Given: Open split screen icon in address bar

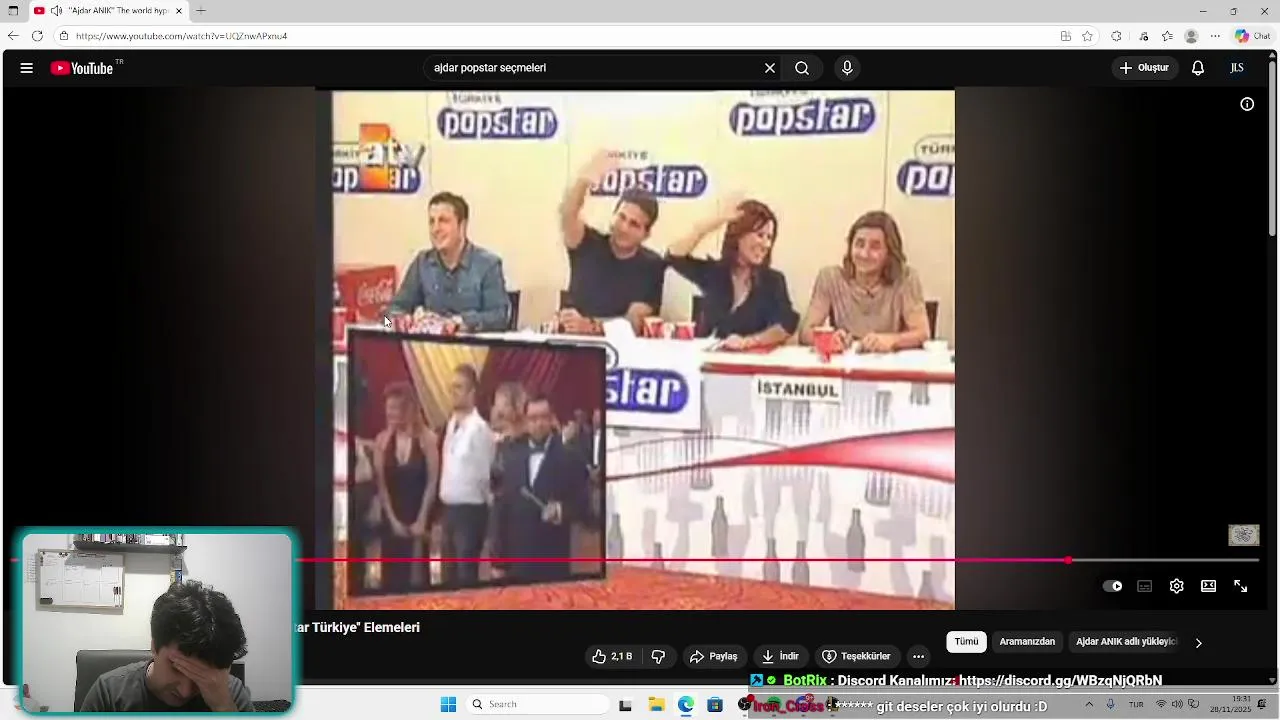Looking at the screenshot, I should tap(1066, 36).
